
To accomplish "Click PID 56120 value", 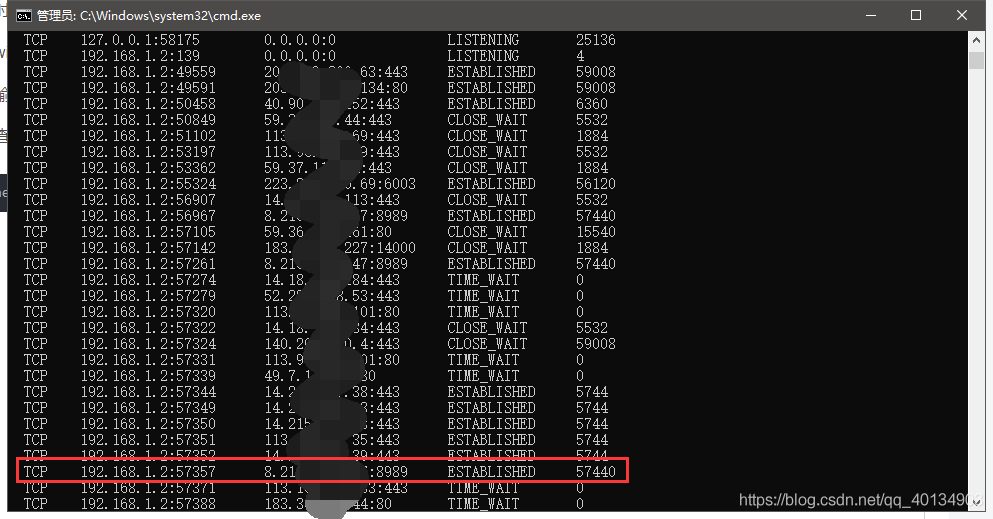I will pos(595,184).
